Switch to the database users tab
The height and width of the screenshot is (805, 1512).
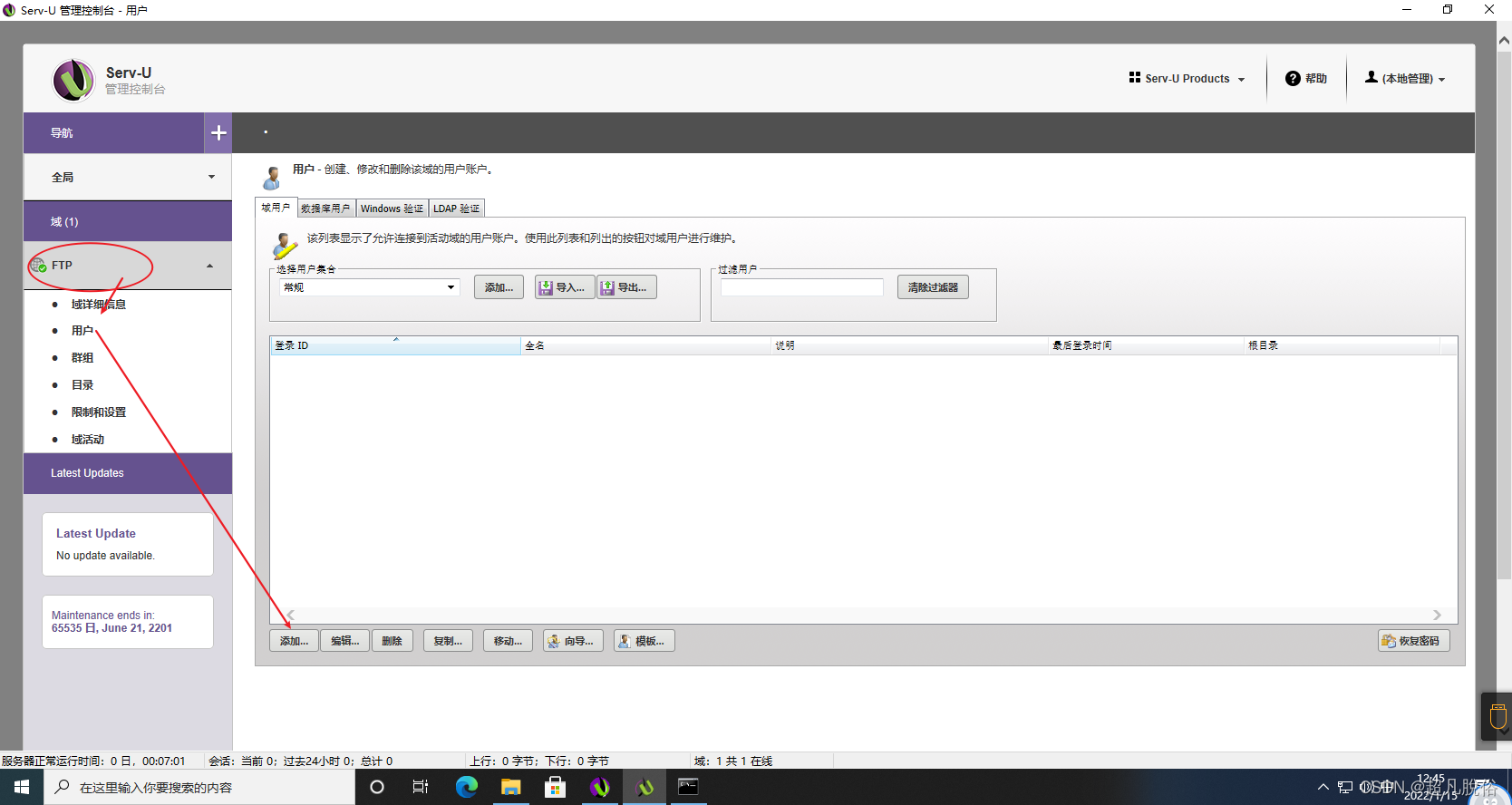[x=325, y=209]
